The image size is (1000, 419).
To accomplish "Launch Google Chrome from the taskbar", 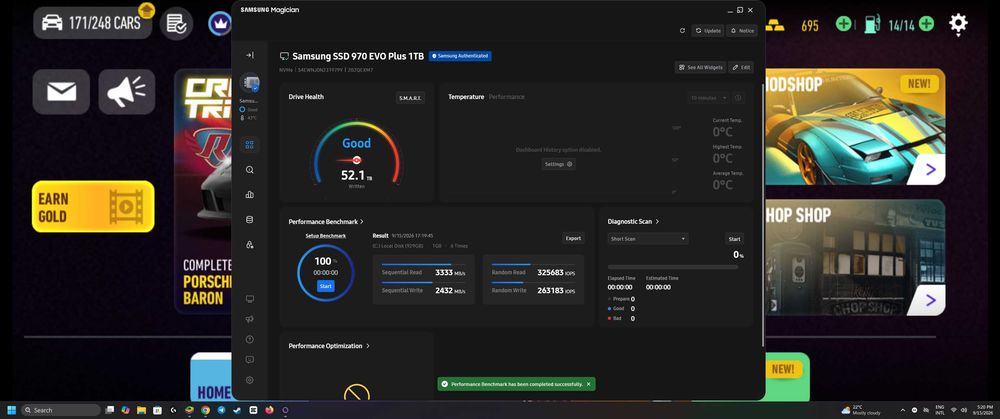I will [x=205, y=410].
